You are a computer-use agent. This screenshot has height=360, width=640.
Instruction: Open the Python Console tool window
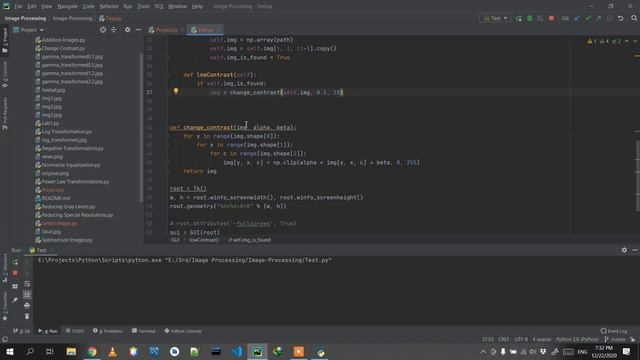[x=183, y=331]
